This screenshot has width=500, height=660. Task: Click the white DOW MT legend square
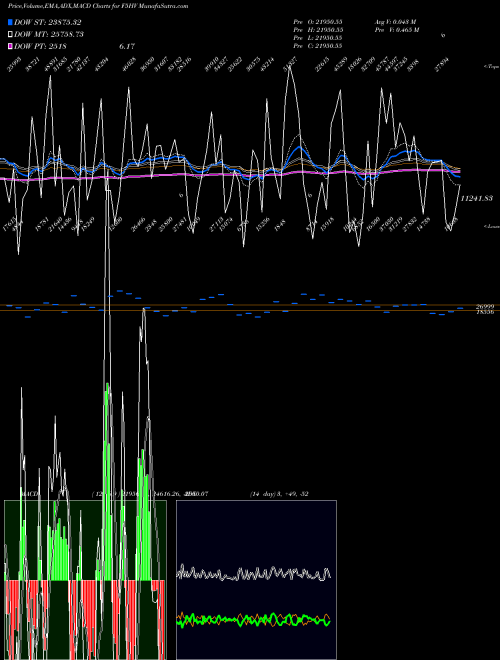tap(10, 34)
